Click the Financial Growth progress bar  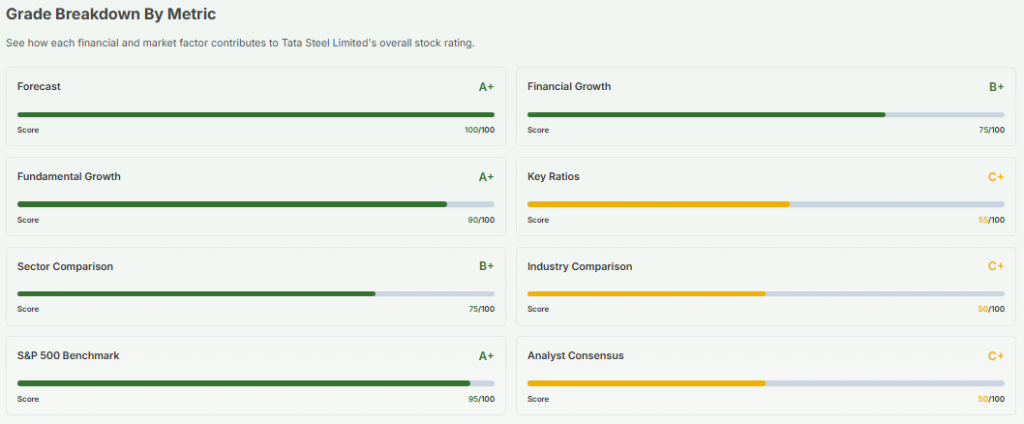tap(765, 115)
